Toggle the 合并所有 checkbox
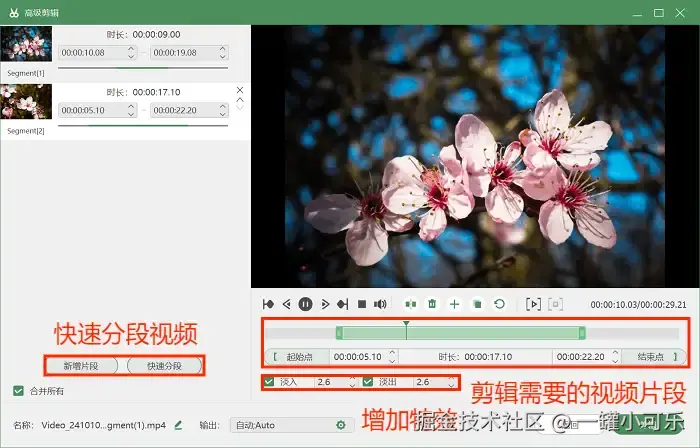This screenshot has height=448, width=700. [x=18, y=391]
